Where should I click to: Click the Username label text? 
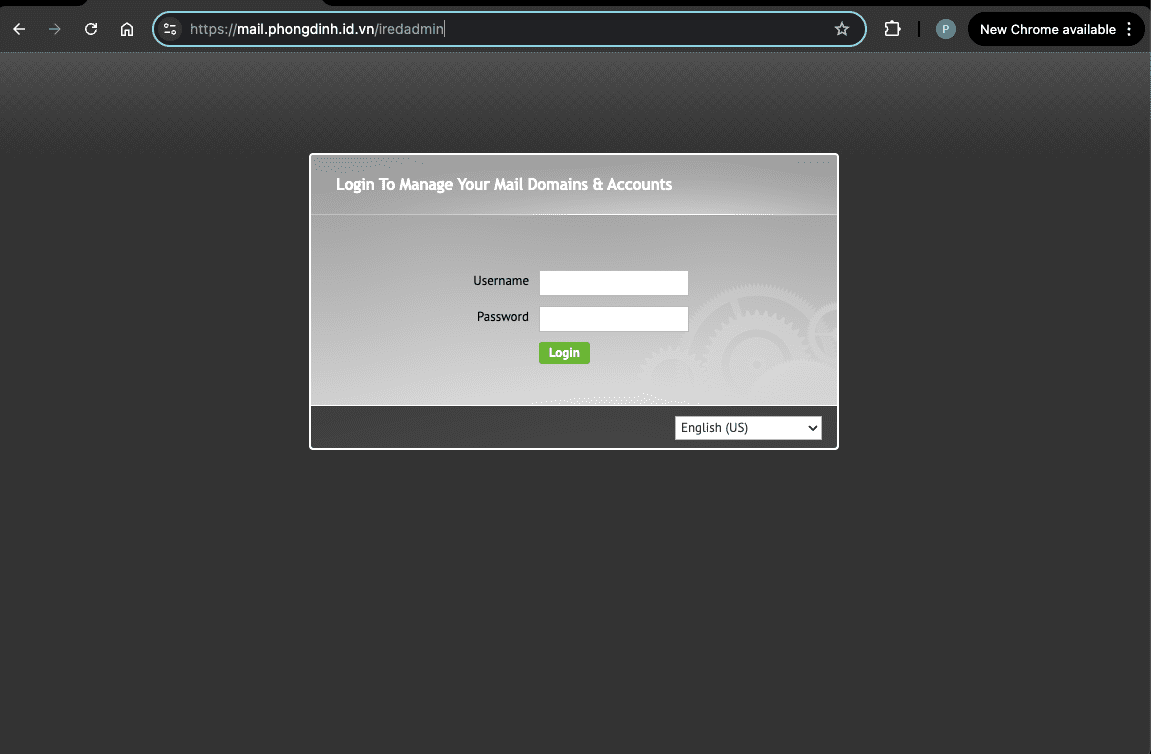(501, 280)
